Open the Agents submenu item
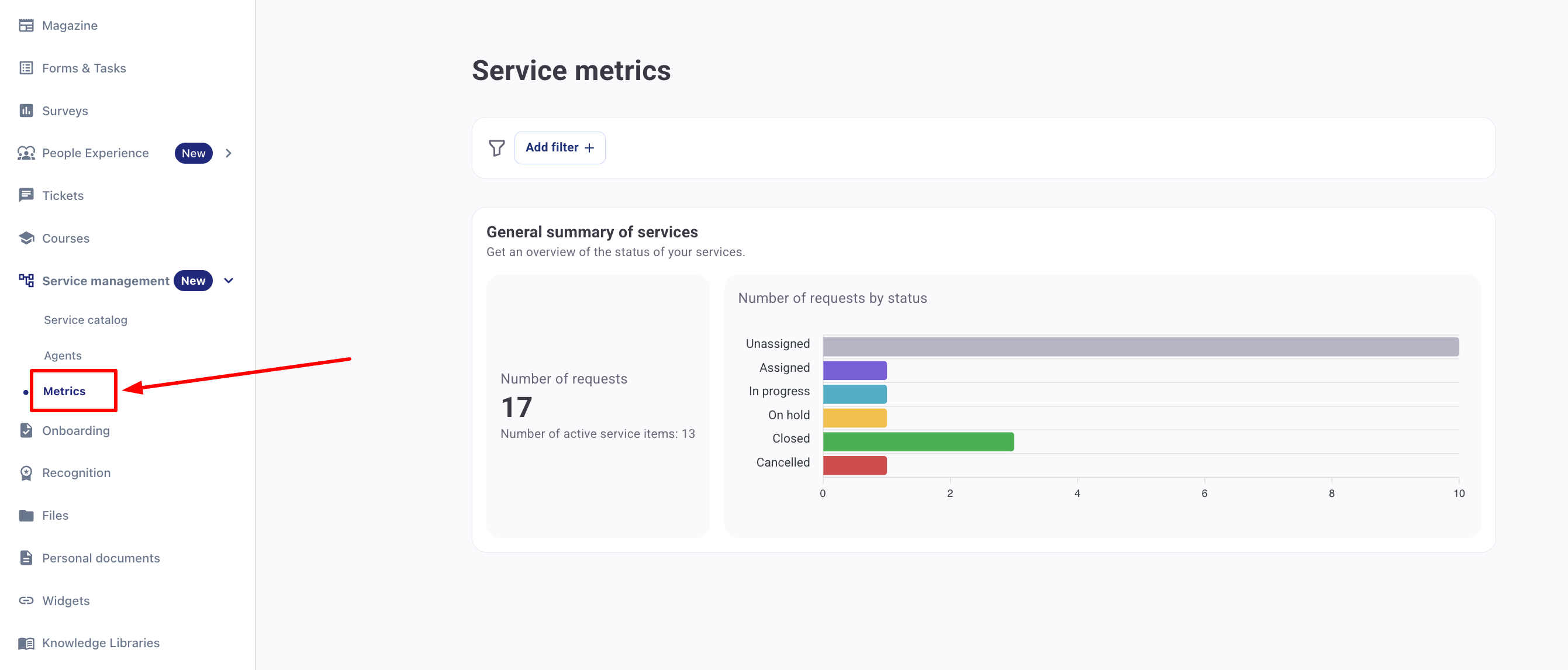The height and width of the screenshot is (670, 1568). click(x=62, y=355)
